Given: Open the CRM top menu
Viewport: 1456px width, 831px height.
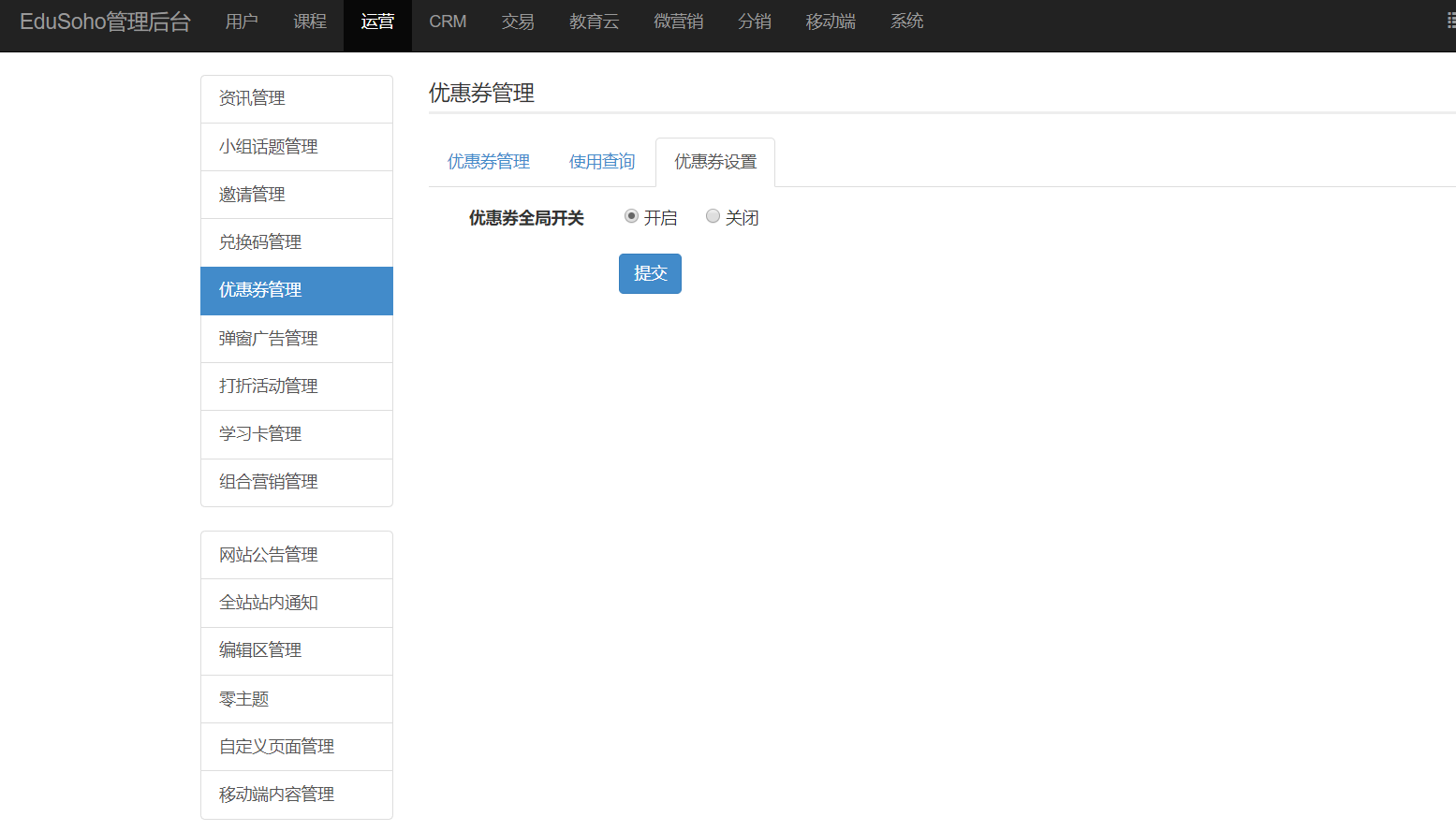Looking at the screenshot, I should pos(448,22).
